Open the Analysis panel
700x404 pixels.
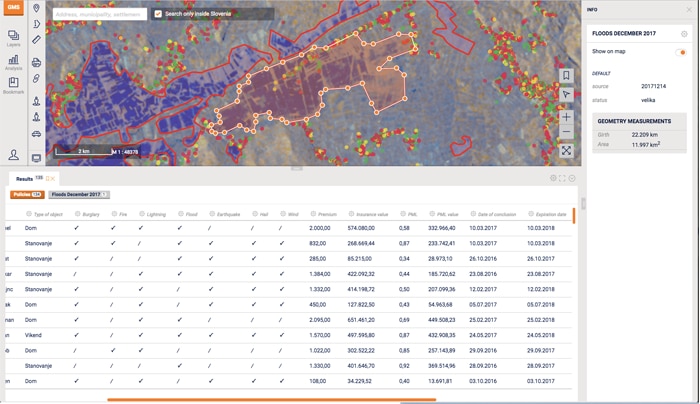[x=13, y=62]
